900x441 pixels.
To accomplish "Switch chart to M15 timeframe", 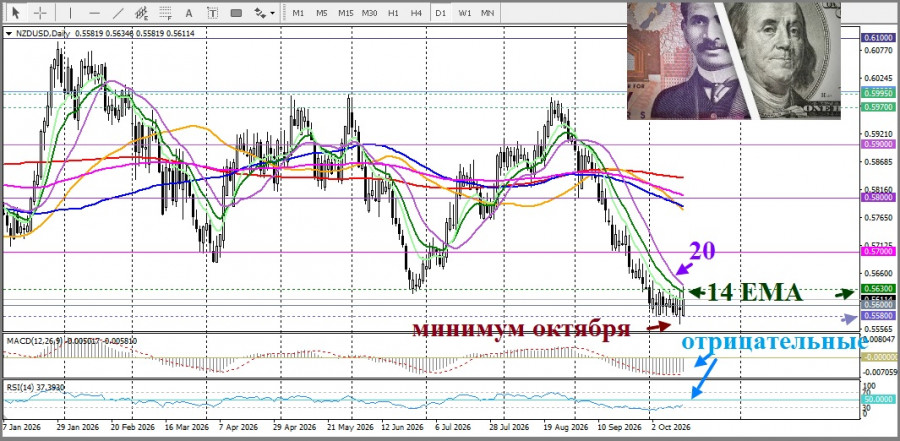I will (x=346, y=13).
